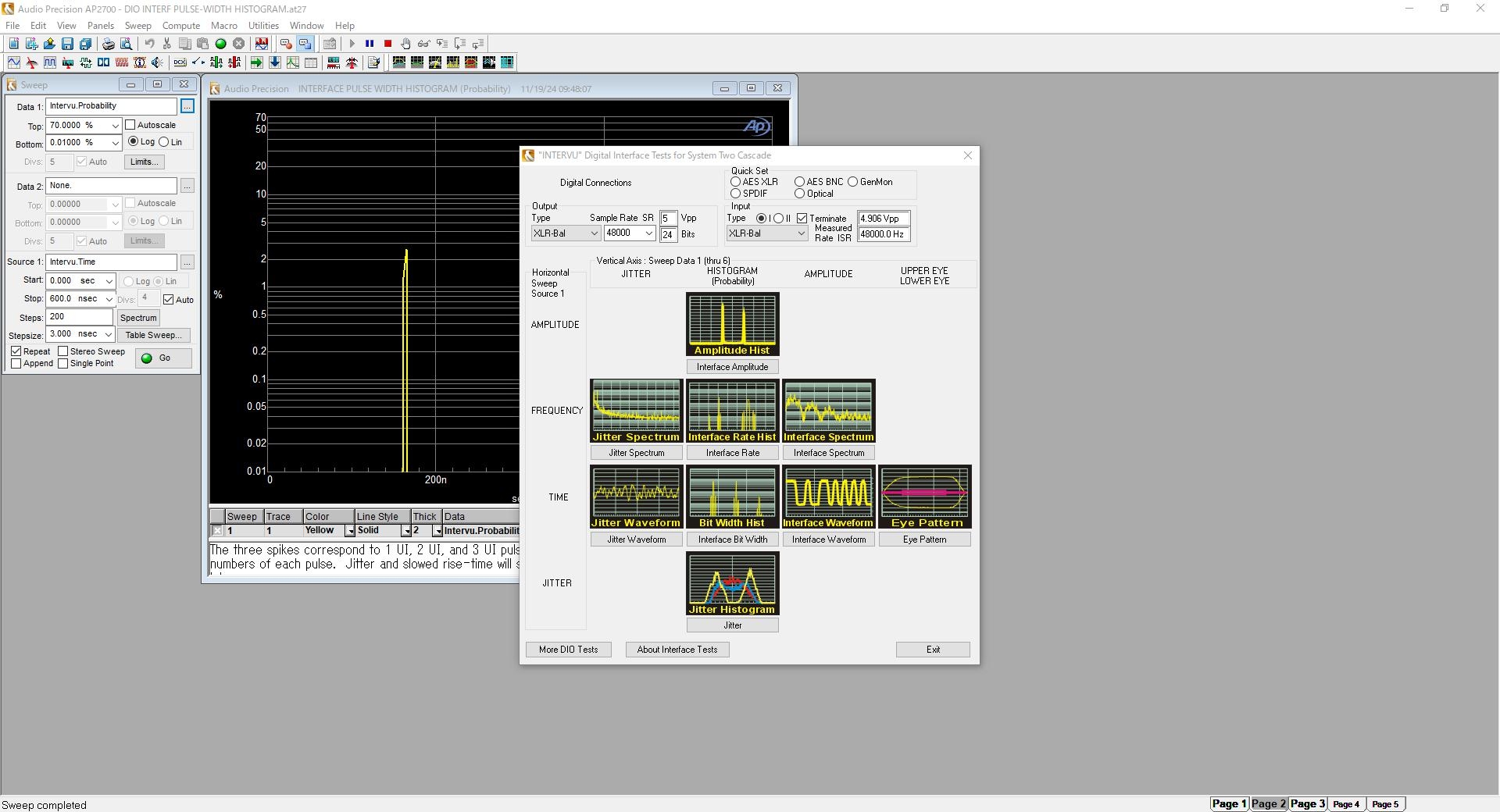Viewport: 1500px width, 812px height.
Task: Switch to Page 1 tab
Action: coord(1229,803)
